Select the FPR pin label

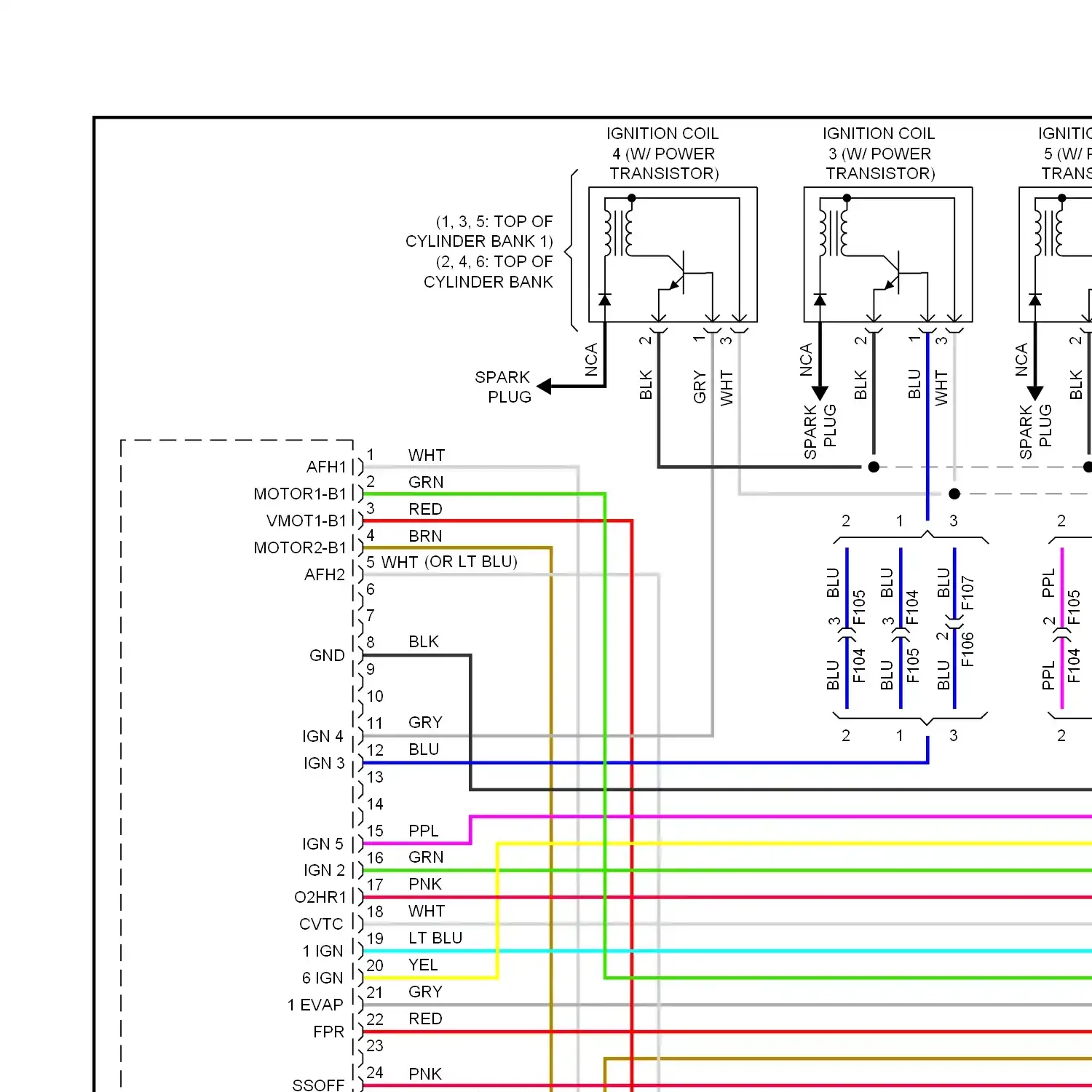(328, 1032)
